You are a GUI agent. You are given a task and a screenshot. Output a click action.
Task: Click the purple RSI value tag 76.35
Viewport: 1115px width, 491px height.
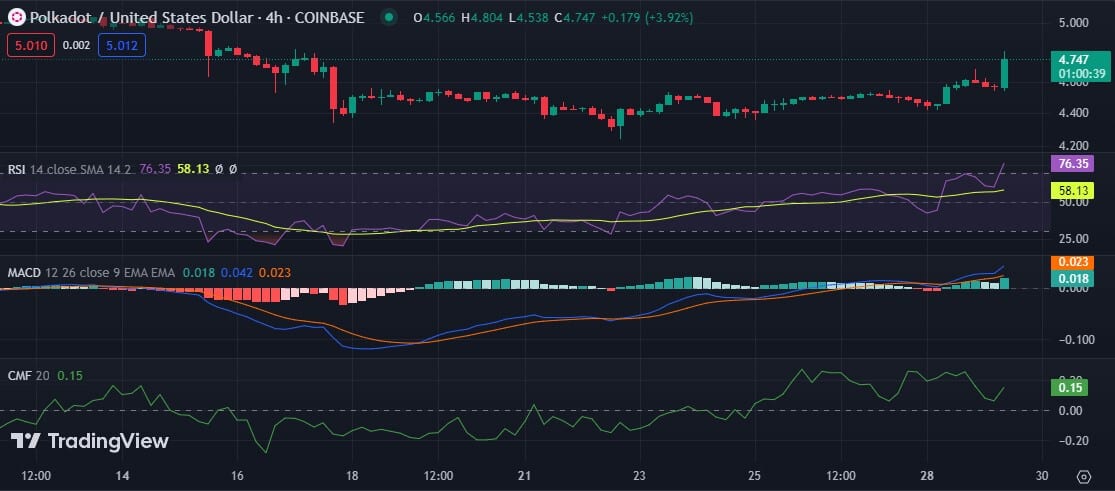pyautogui.click(x=1072, y=163)
